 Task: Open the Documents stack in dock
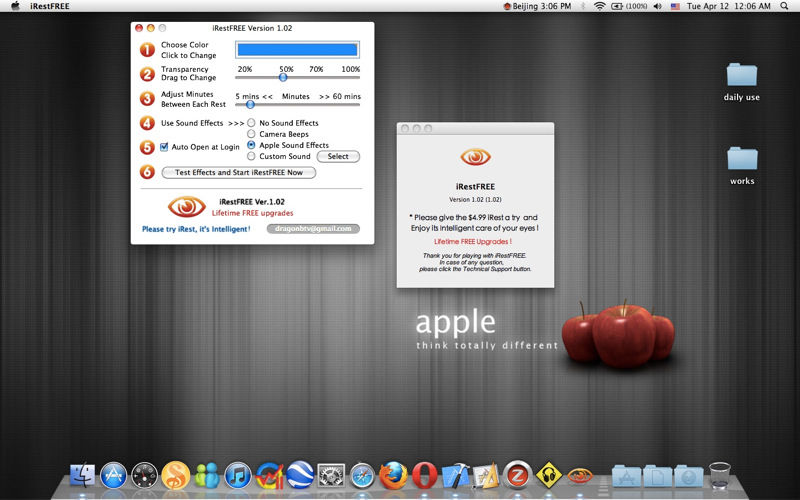(x=657, y=476)
